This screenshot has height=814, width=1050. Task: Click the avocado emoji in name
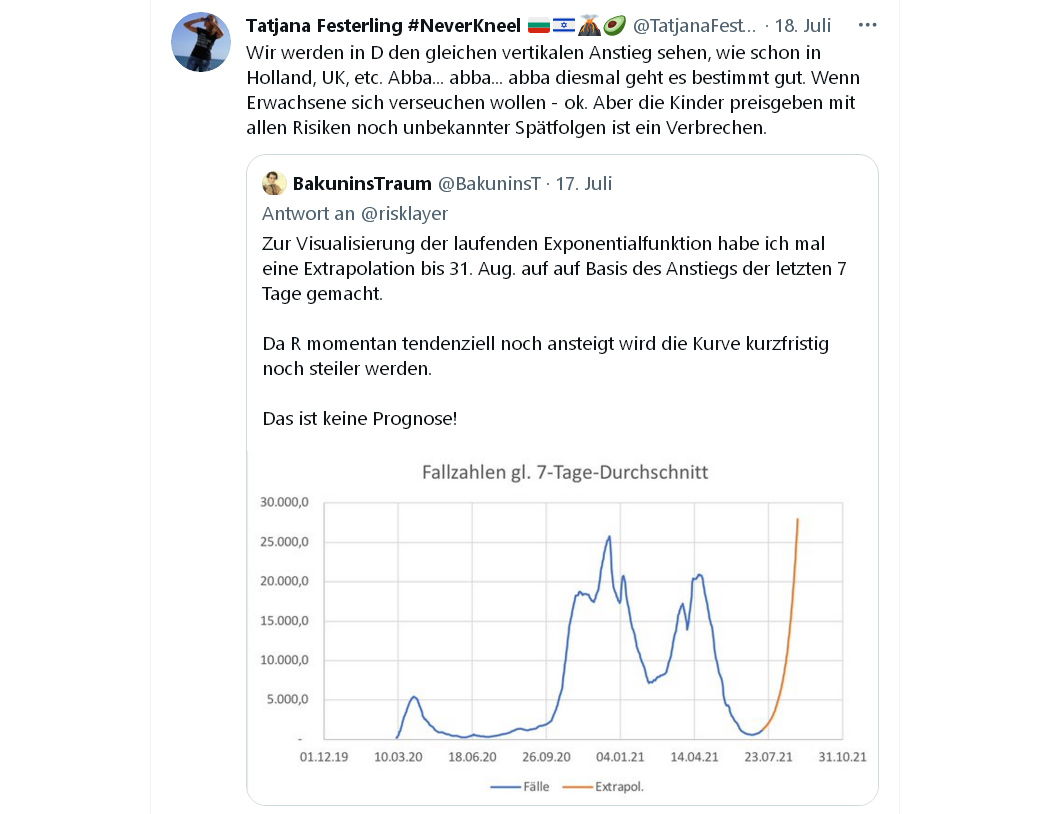pos(614,25)
